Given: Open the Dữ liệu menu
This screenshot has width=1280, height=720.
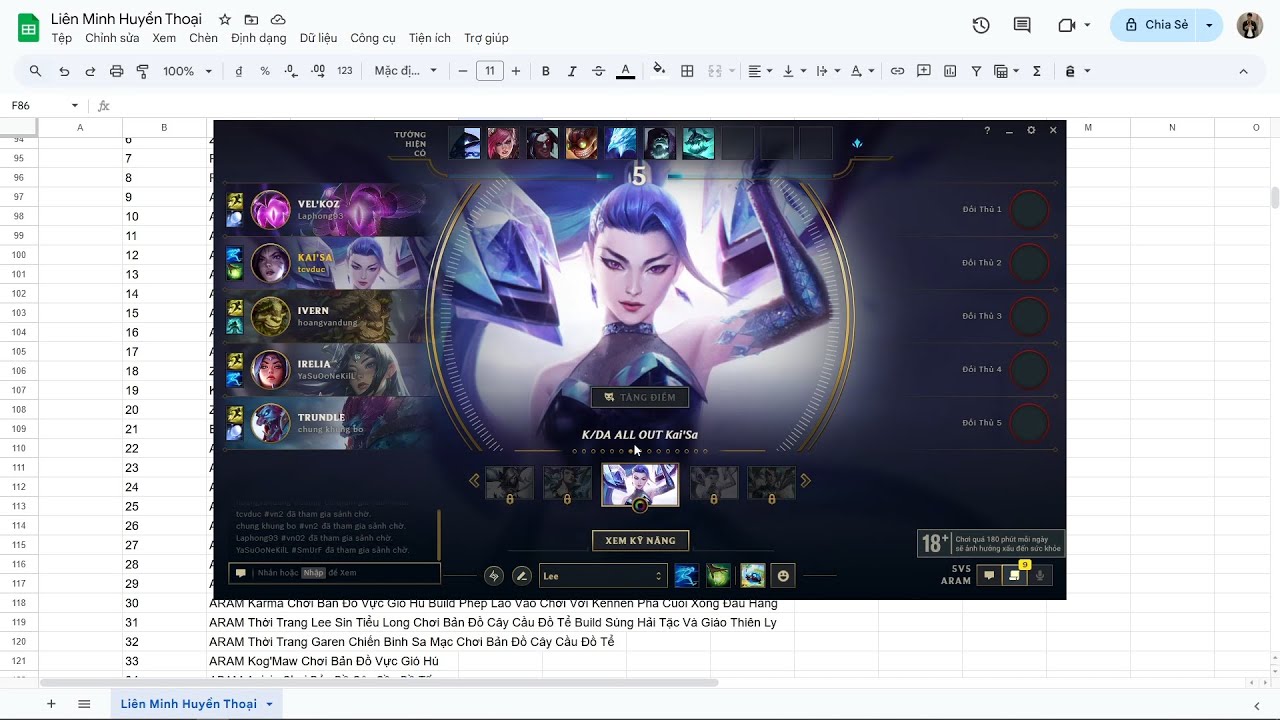Looking at the screenshot, I should [x=318, y=38].
